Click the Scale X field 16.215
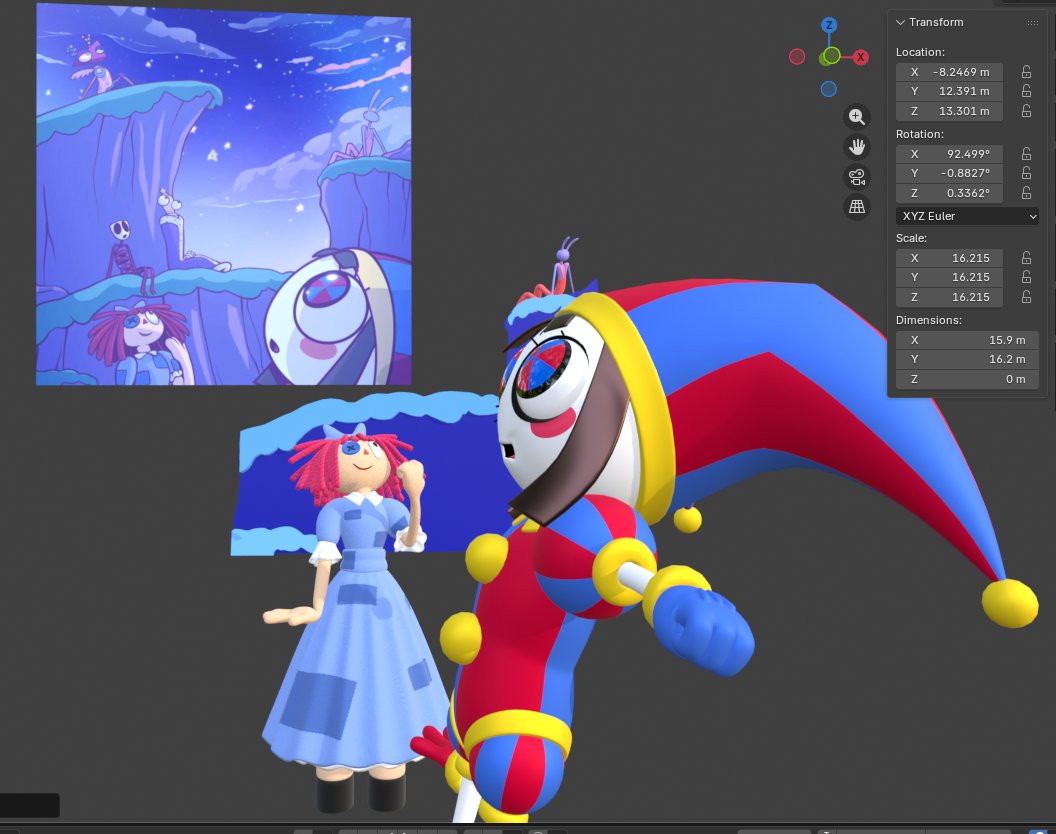 (x=949, y=258)
